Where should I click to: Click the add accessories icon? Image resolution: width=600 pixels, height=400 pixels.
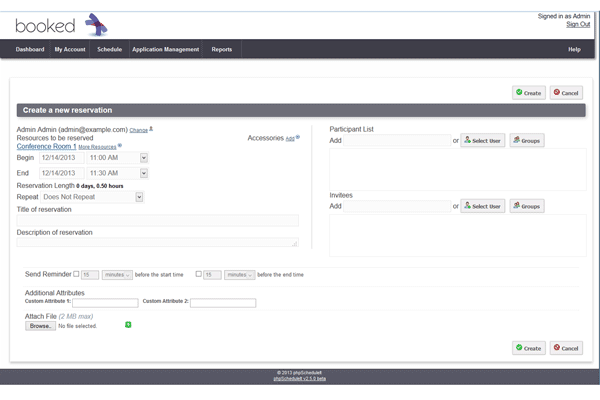299,138
